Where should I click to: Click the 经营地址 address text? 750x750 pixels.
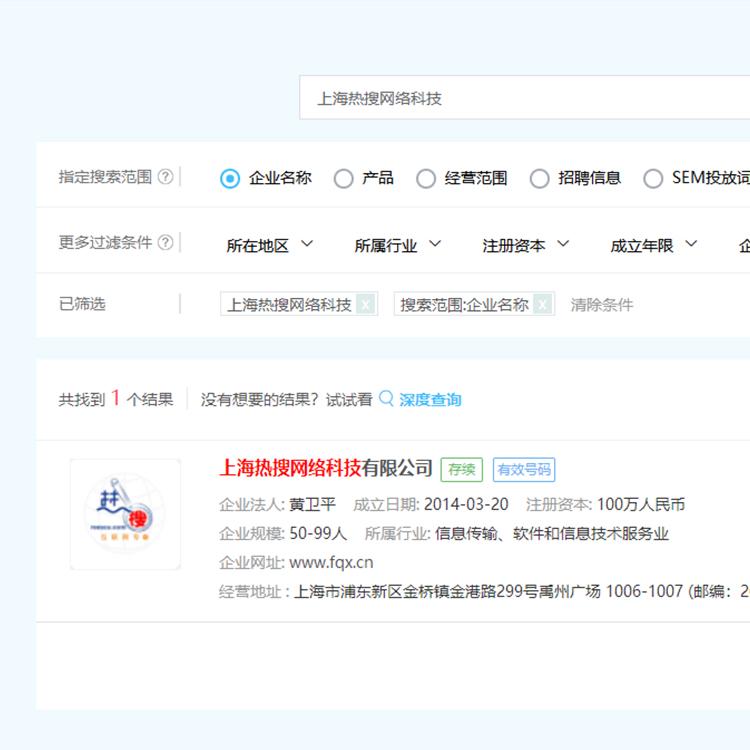click(x=521, y=592)
